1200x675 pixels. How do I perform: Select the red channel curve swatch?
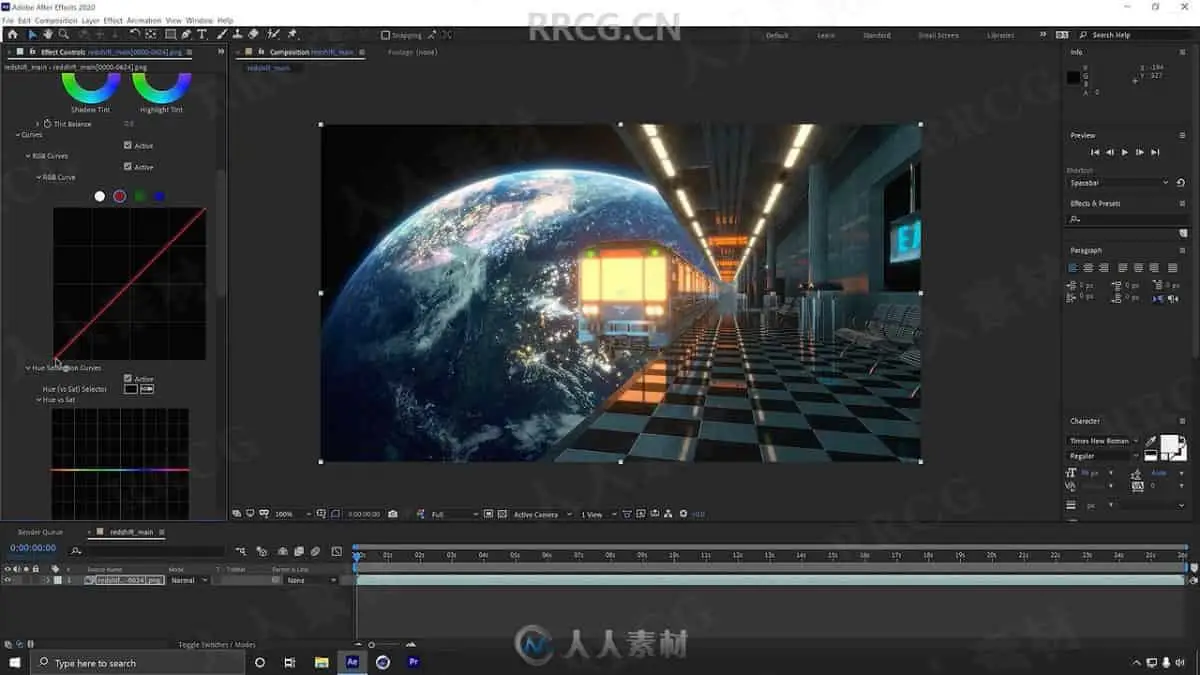(x=120, y=196)
